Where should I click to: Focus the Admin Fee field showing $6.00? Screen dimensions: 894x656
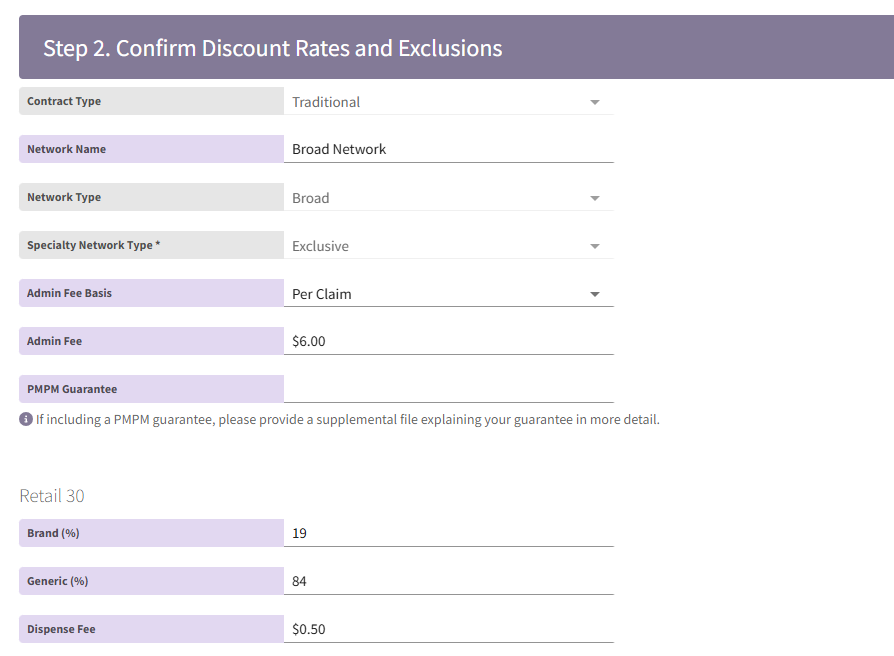(x=448, y=341)
